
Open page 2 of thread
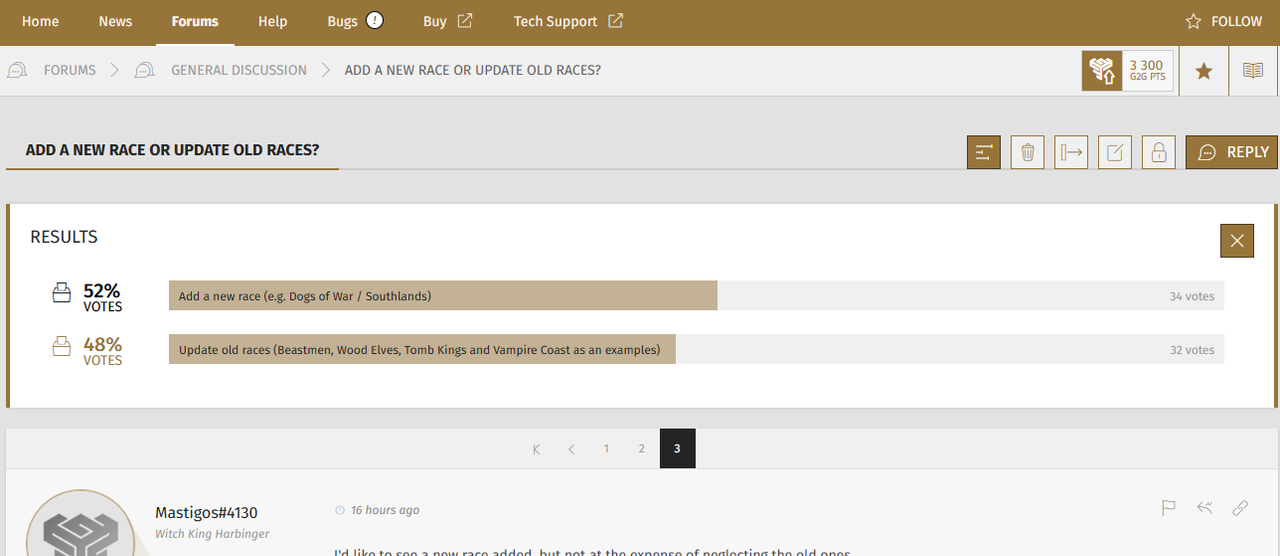coord(641,449)
